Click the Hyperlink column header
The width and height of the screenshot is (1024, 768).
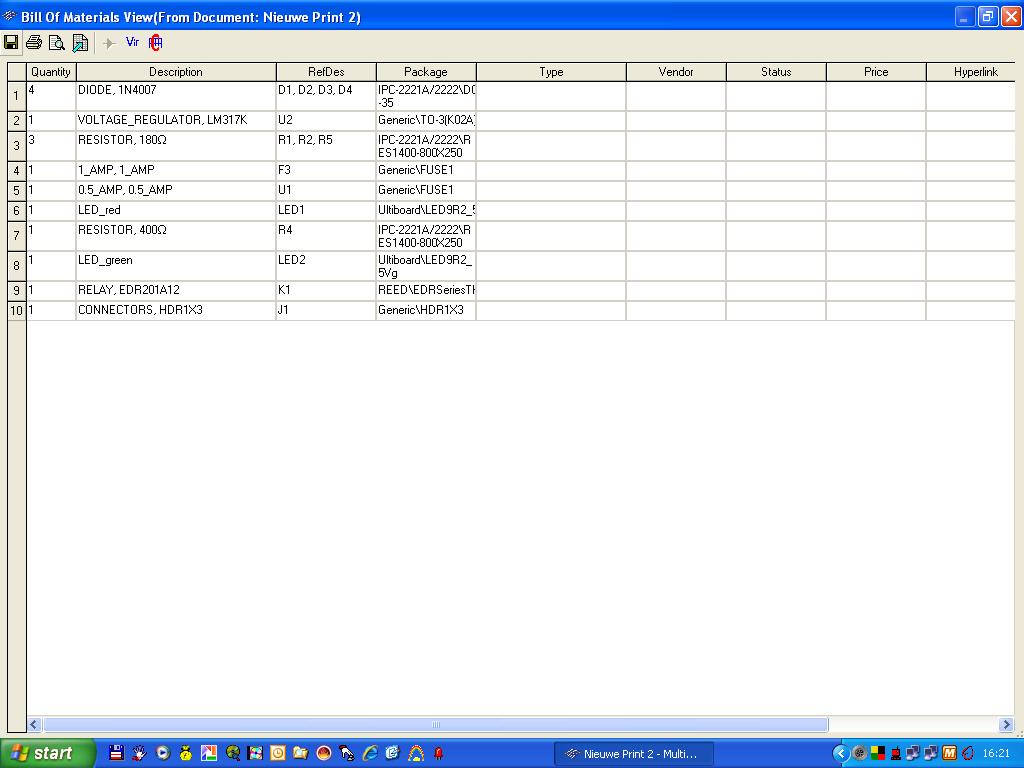[x=975, y=72]
